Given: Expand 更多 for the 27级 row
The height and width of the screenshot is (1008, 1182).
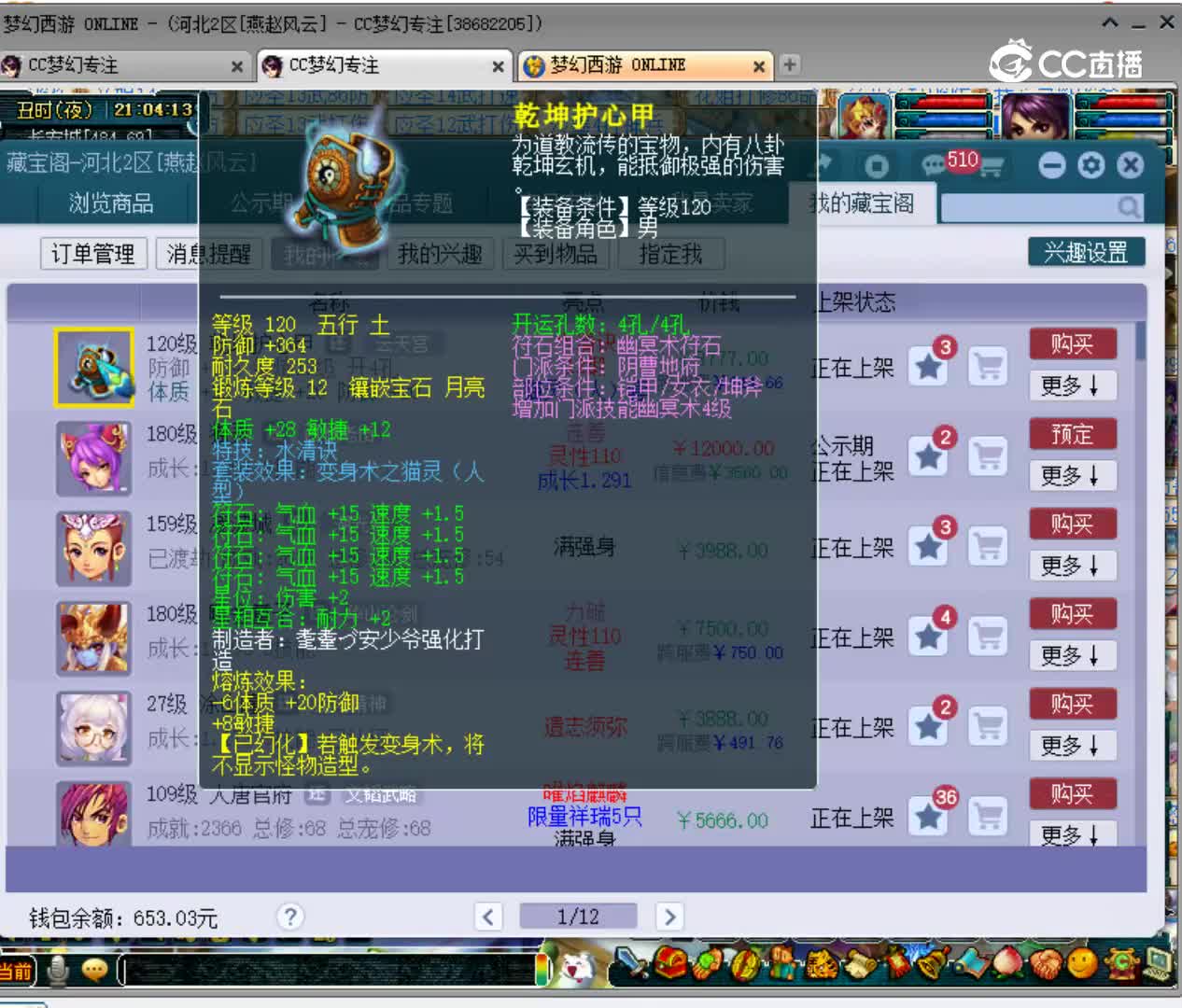Looking at the screenshot, I should (x=1071, y=746).
